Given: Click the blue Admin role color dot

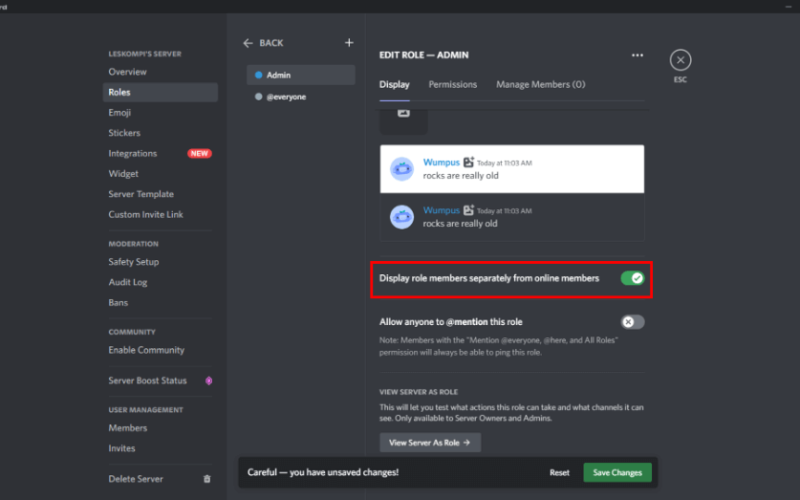Looking at the screenshot, I should (x=259, y=75).
